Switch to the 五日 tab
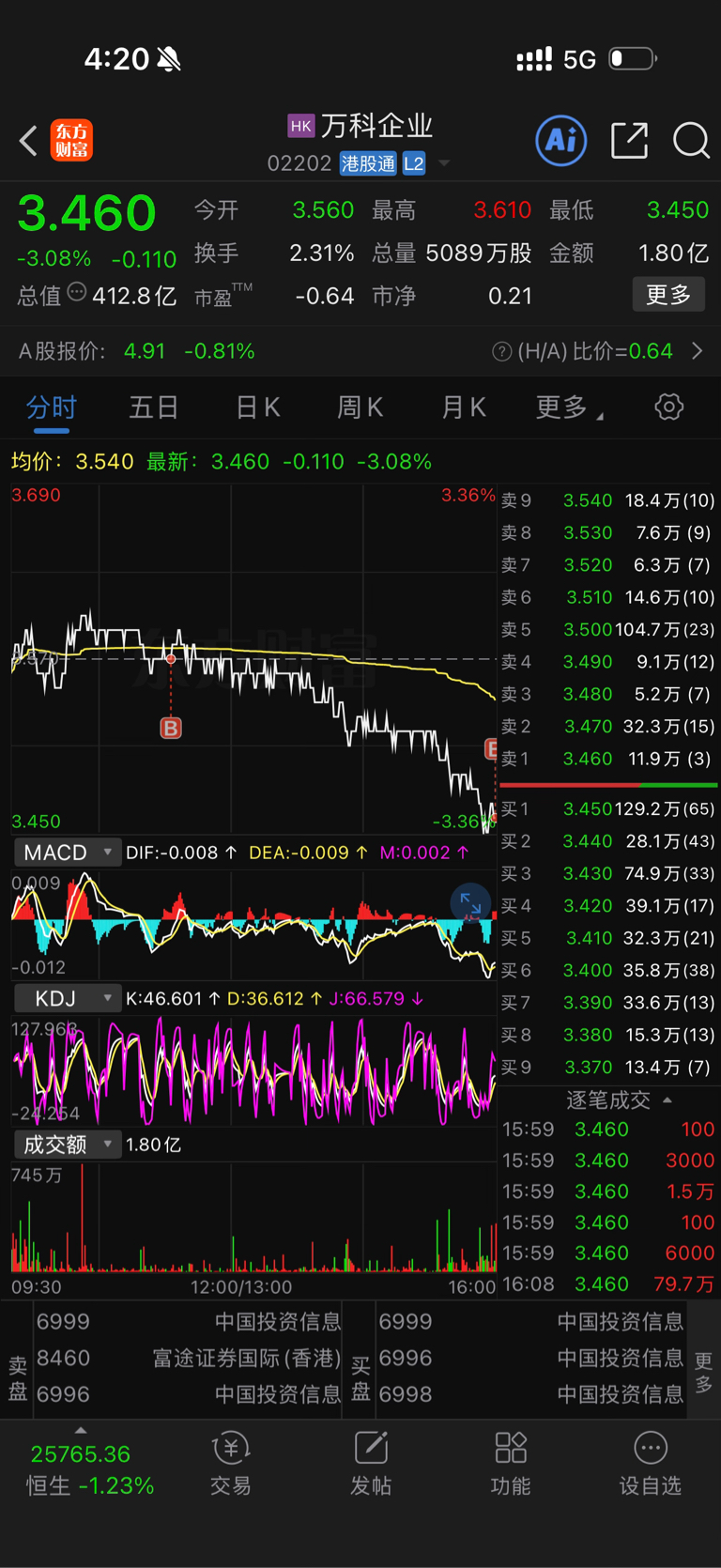The height and width of the screenshot is (1568, 721). (154, 407)
